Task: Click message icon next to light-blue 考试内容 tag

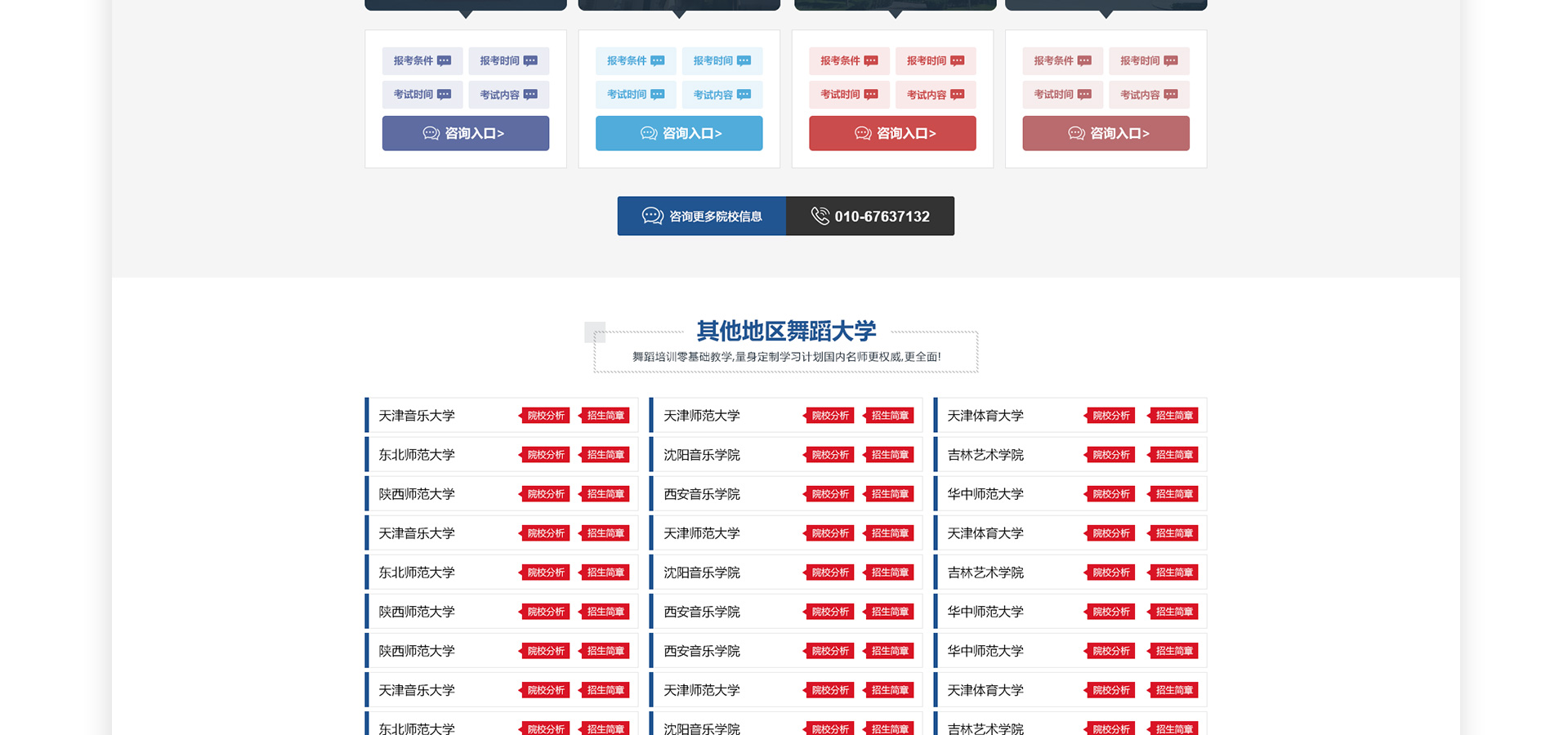Action: (x=744, y=95)
